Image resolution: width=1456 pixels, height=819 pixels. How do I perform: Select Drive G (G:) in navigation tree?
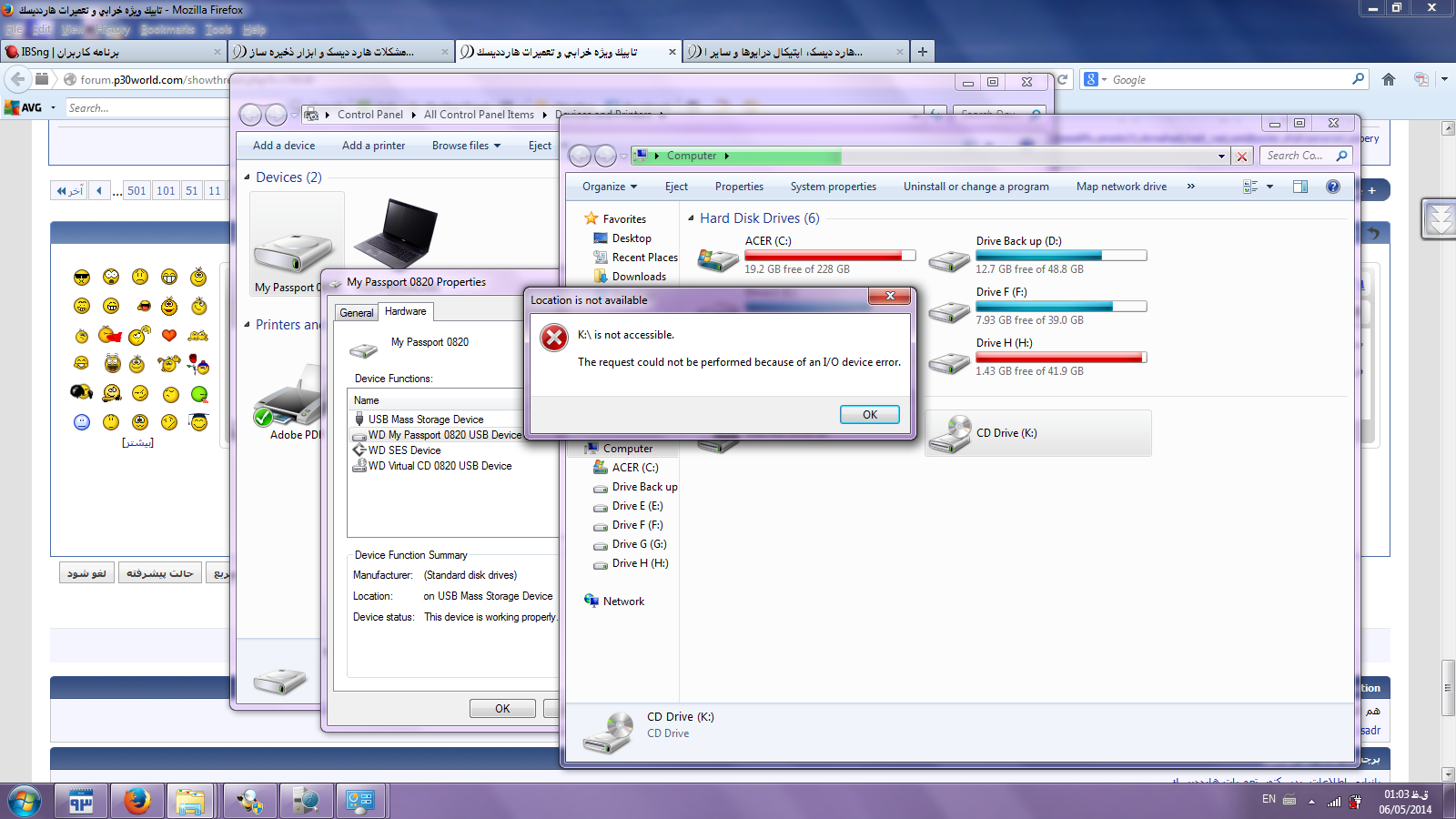(639, 544)
